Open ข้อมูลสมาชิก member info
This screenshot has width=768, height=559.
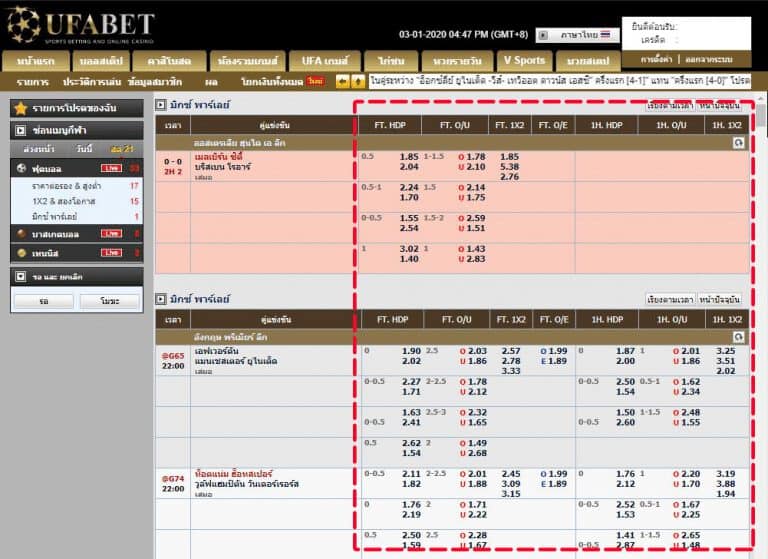click(155, 82)
